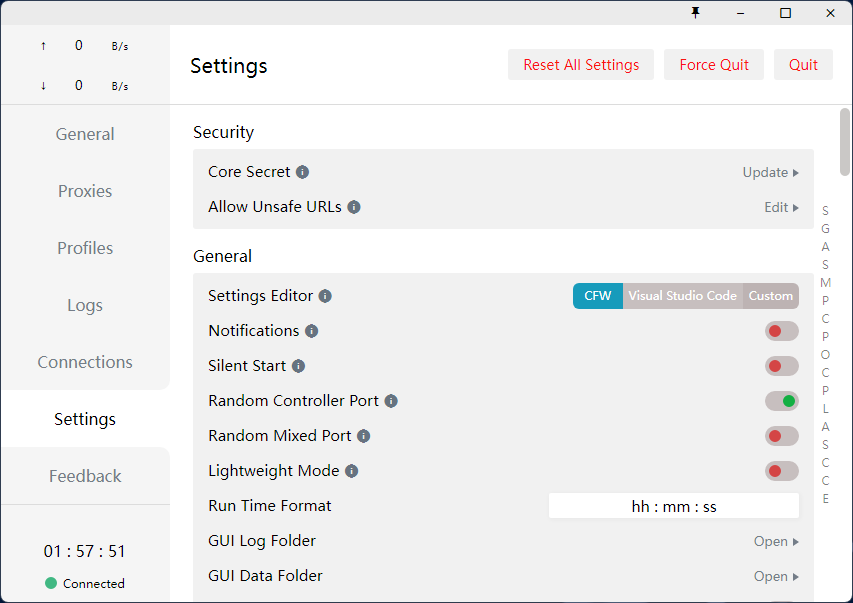Open the GUI Log Folder

[776, 541]
